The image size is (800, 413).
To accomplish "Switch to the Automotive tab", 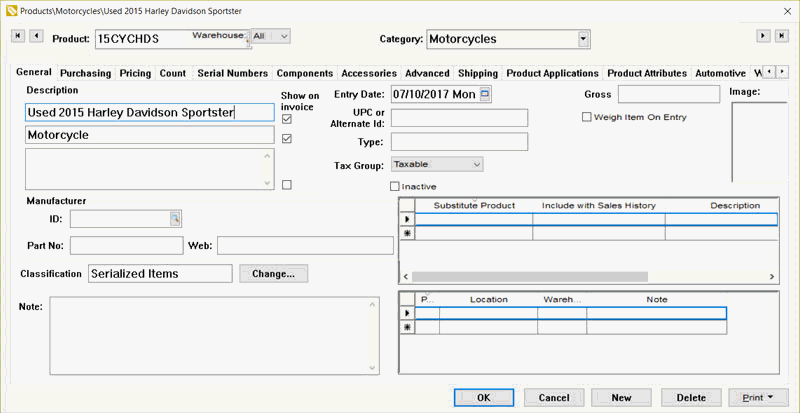I will point(720,74).
